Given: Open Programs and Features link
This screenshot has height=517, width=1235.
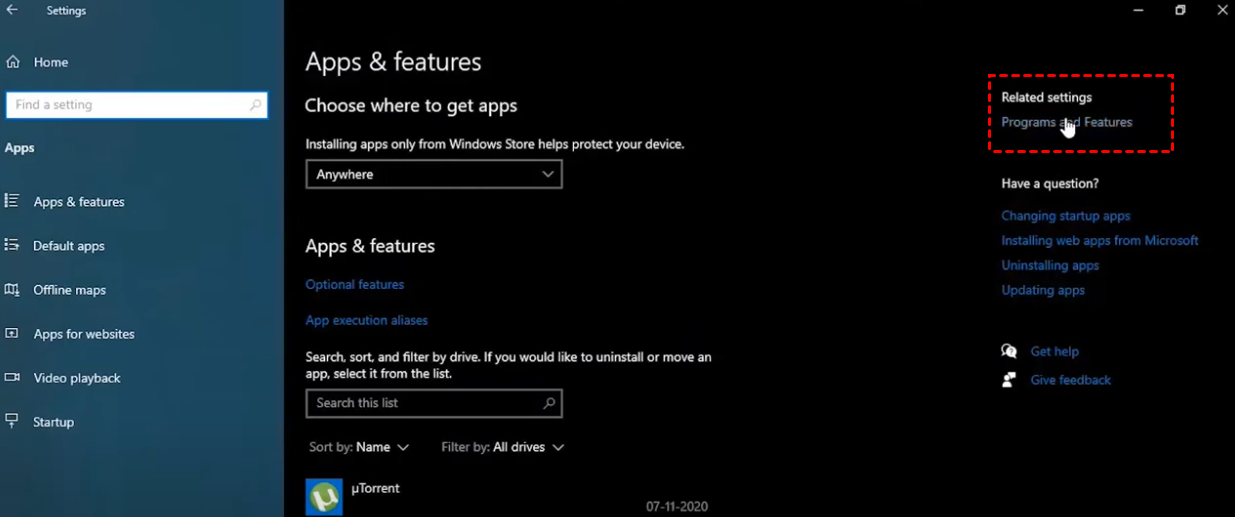Looking at the screenshot, I should [1066, 122].
